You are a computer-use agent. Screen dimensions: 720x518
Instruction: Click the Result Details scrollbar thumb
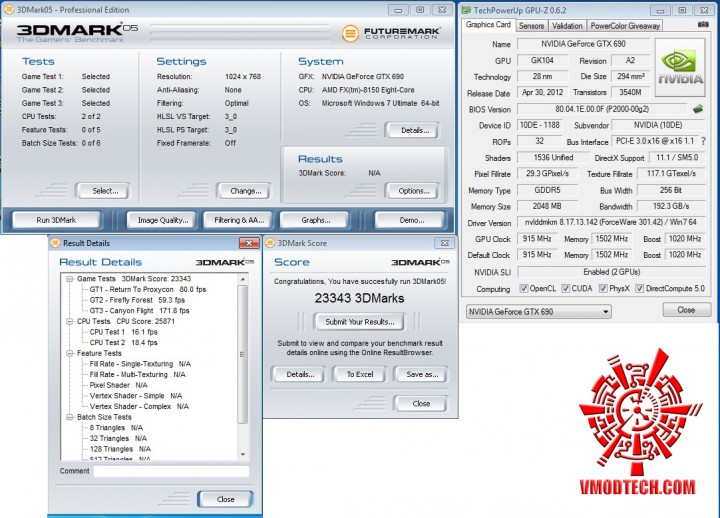coord(243,354)
